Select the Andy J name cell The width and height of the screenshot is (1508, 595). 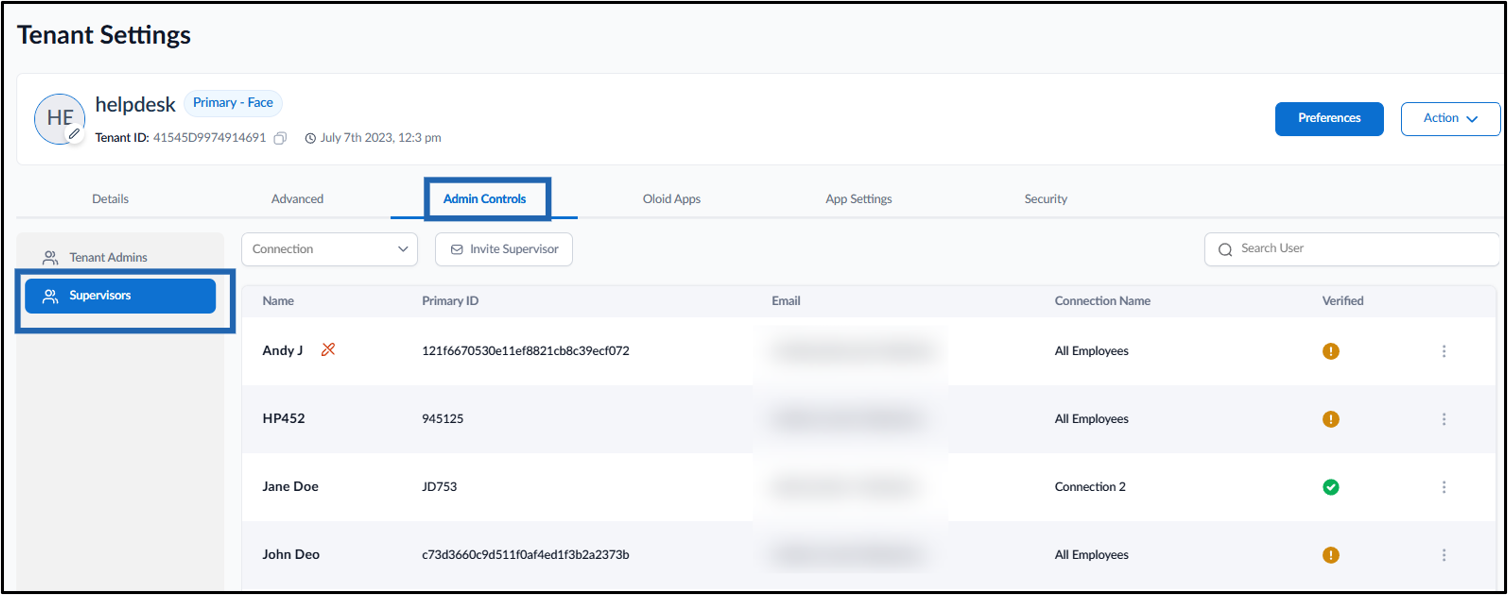(282, 351)
